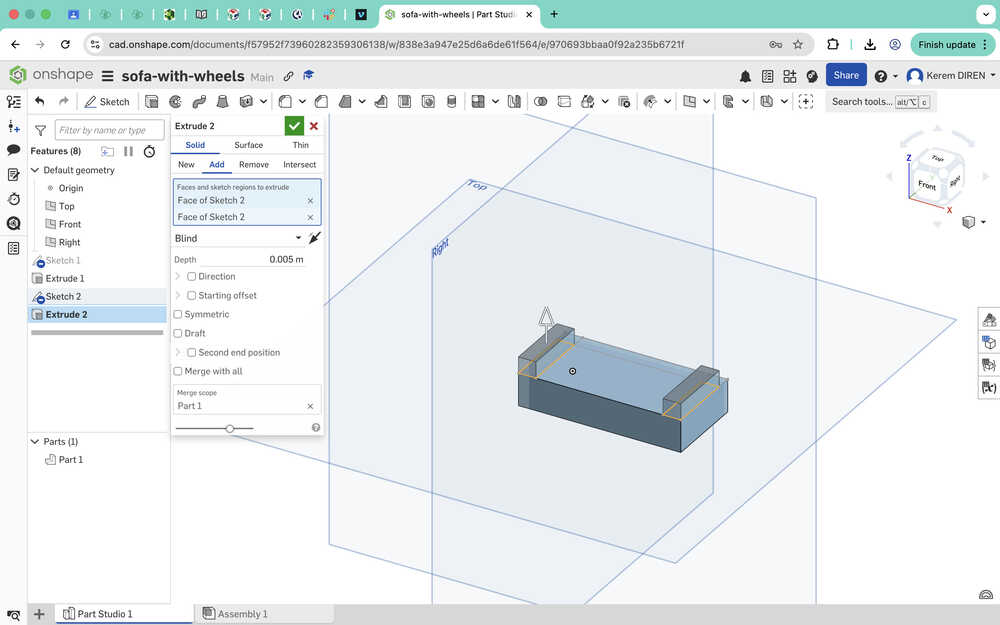
Task: Expand the Second end position section
Action: point(178,352)
